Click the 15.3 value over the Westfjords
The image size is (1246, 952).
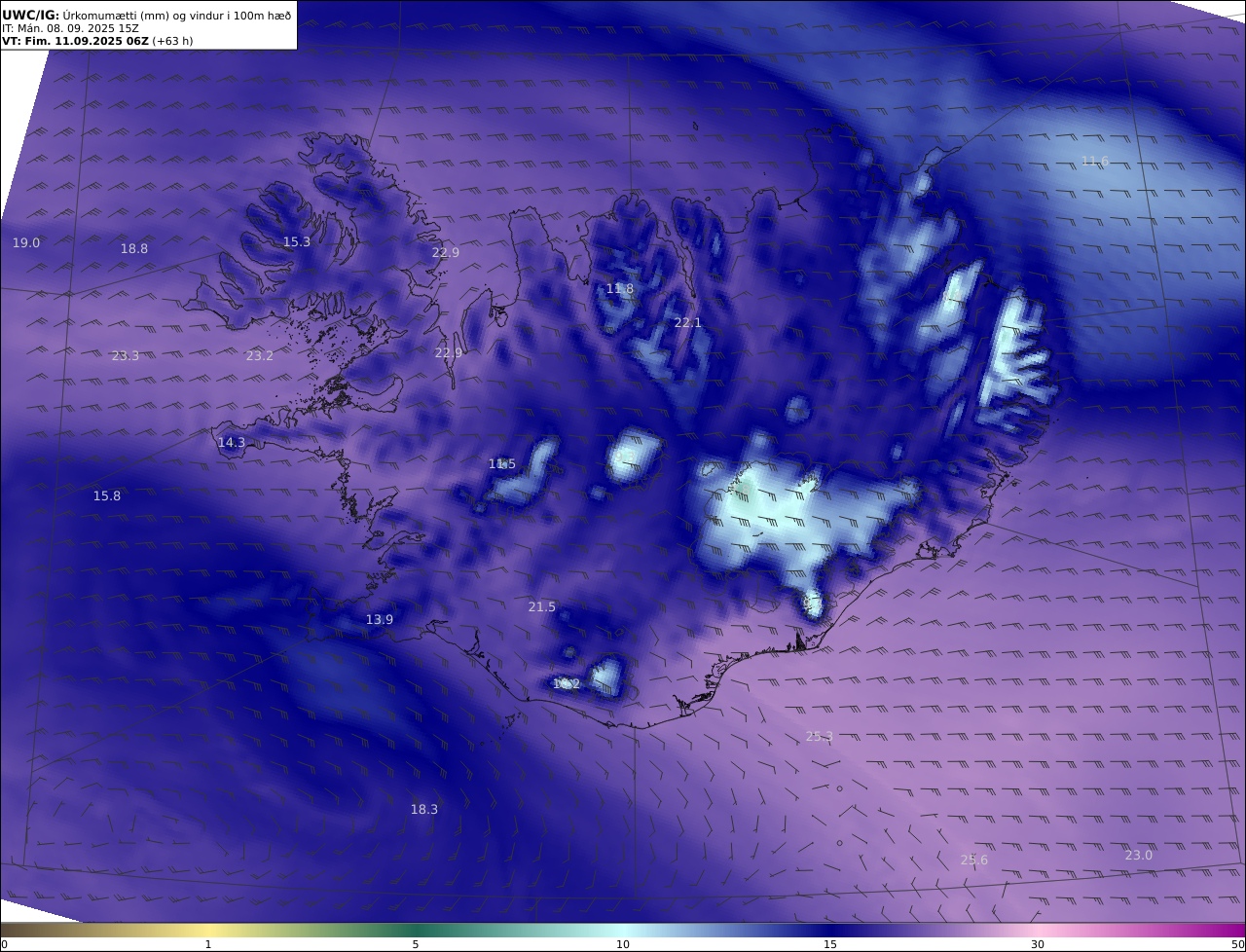pyautogui.click(x=297, y=242)
